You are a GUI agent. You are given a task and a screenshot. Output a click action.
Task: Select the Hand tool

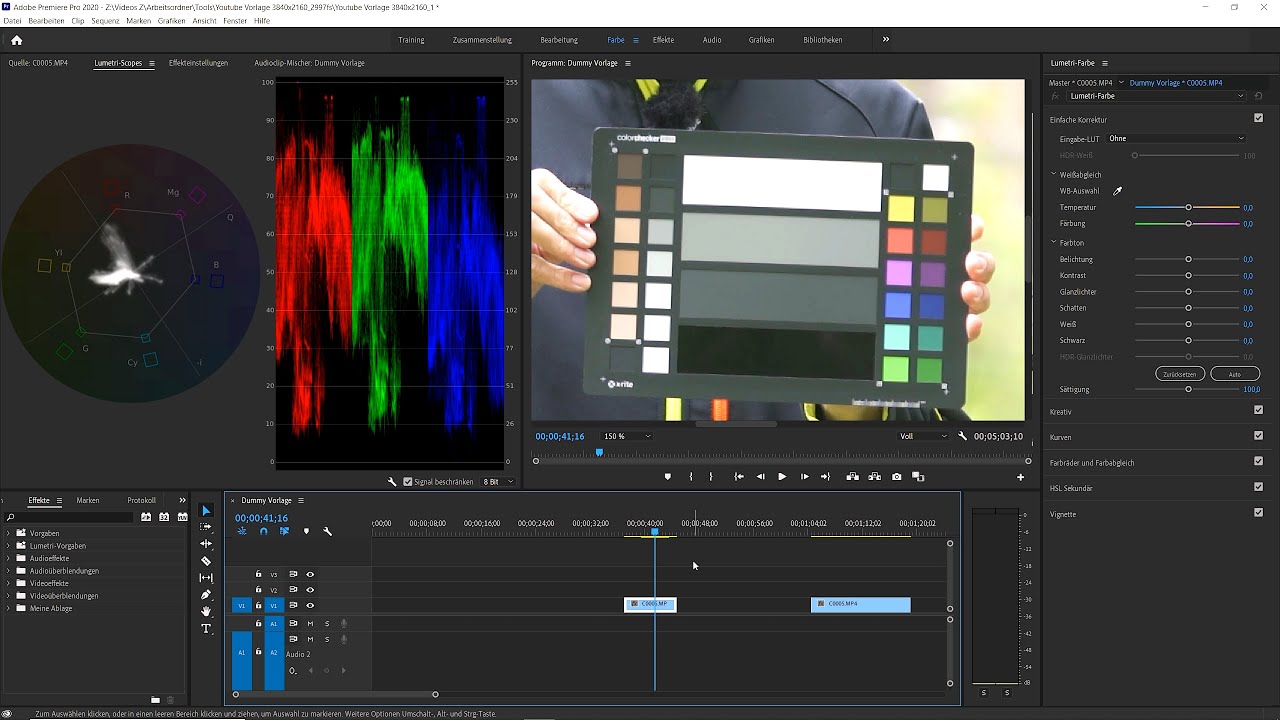(x=206, y=611)
